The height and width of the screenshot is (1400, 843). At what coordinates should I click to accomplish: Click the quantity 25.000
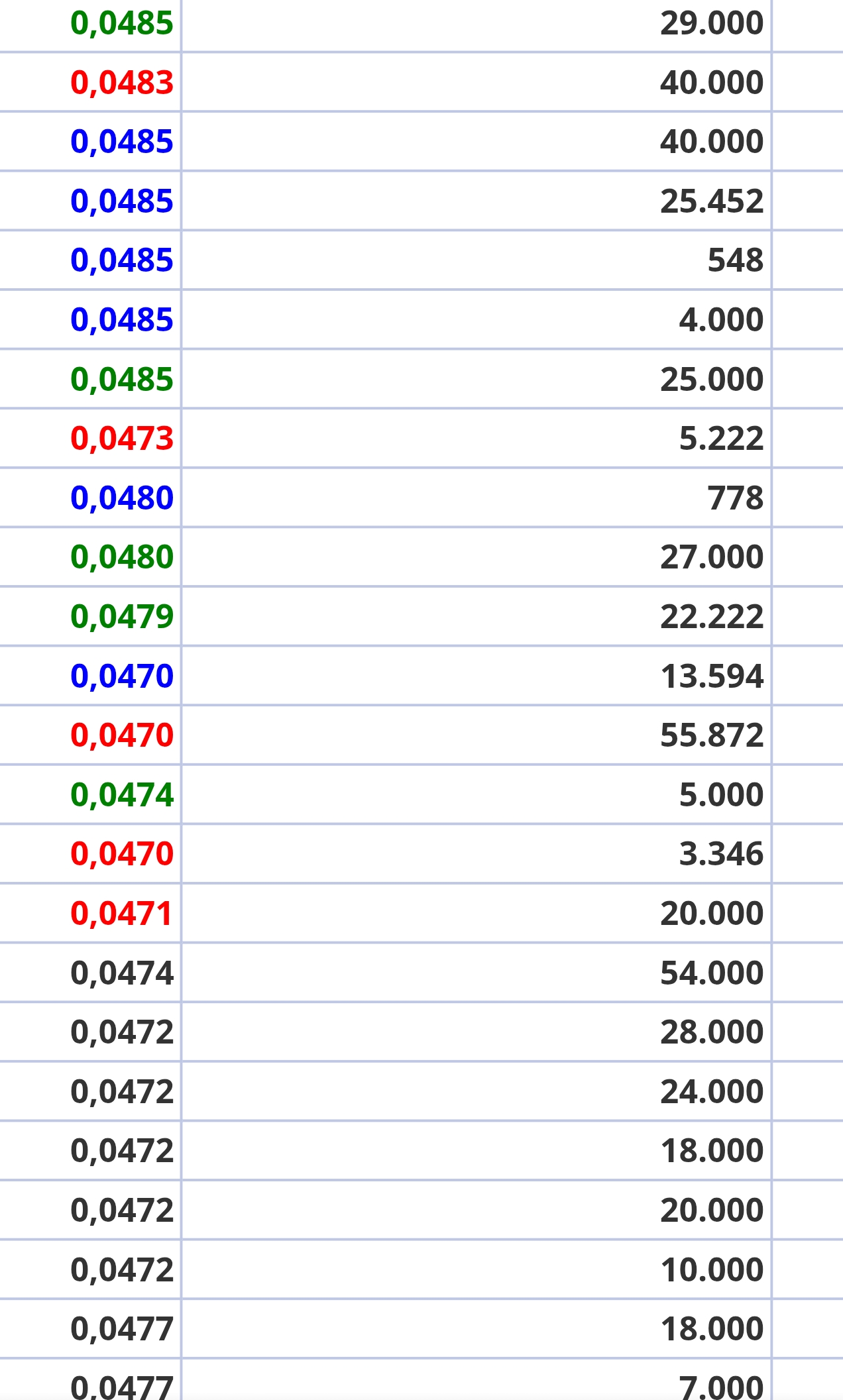click(712, 379)
